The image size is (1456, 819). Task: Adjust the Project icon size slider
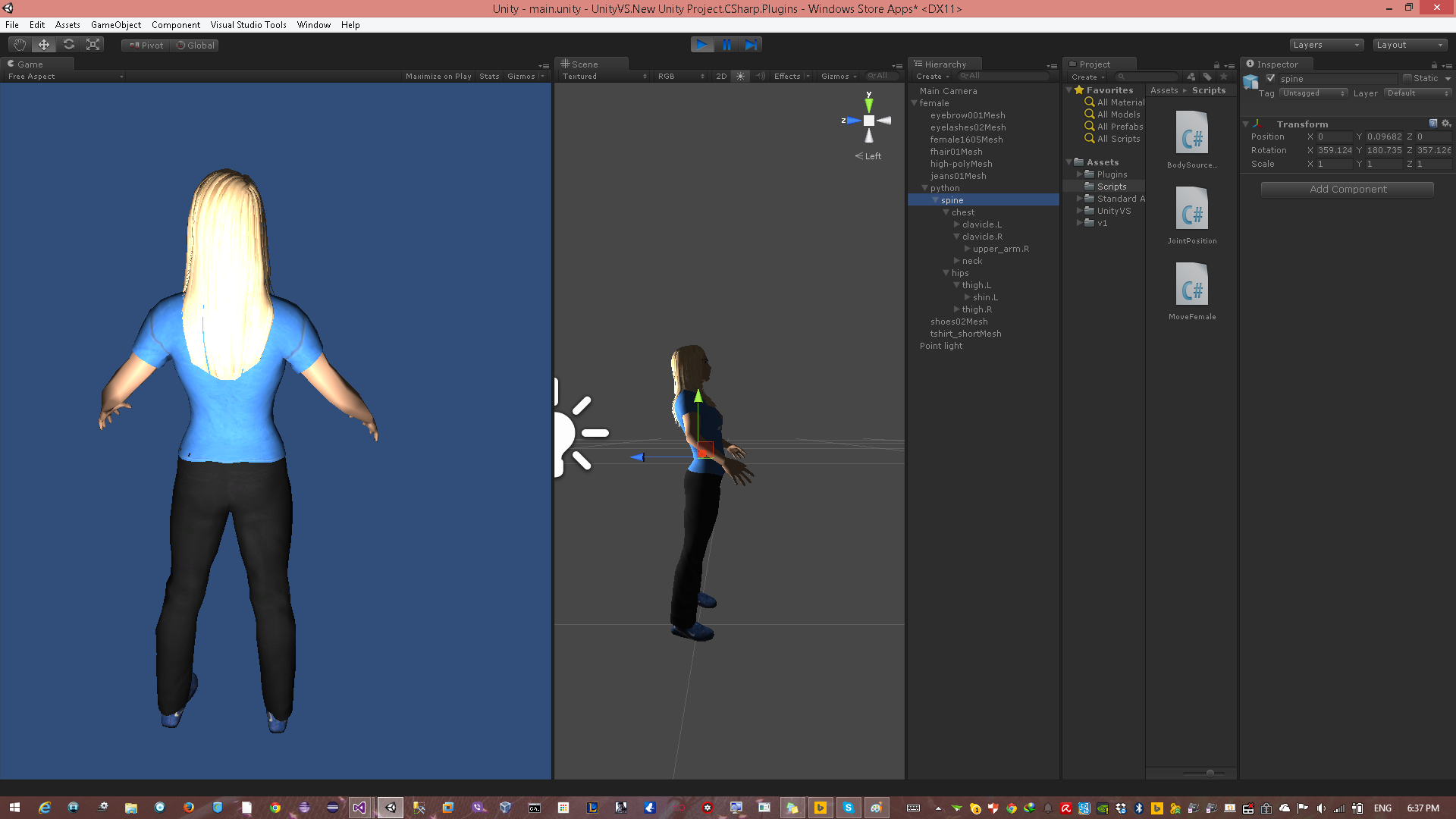click(1210, 773)
